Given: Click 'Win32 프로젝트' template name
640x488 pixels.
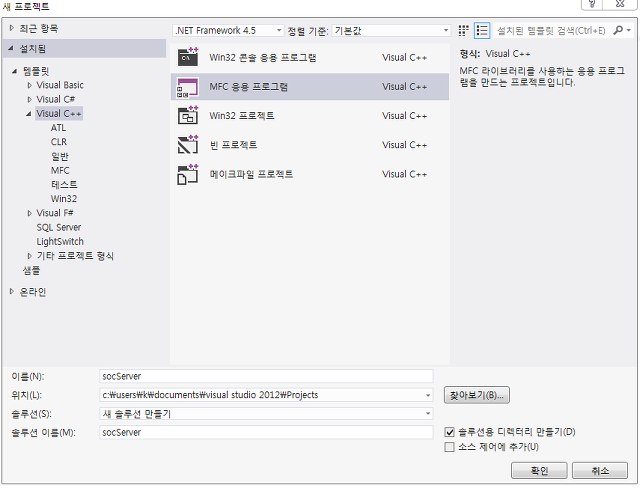Looking at the screenshot, I should pos(242,116).
